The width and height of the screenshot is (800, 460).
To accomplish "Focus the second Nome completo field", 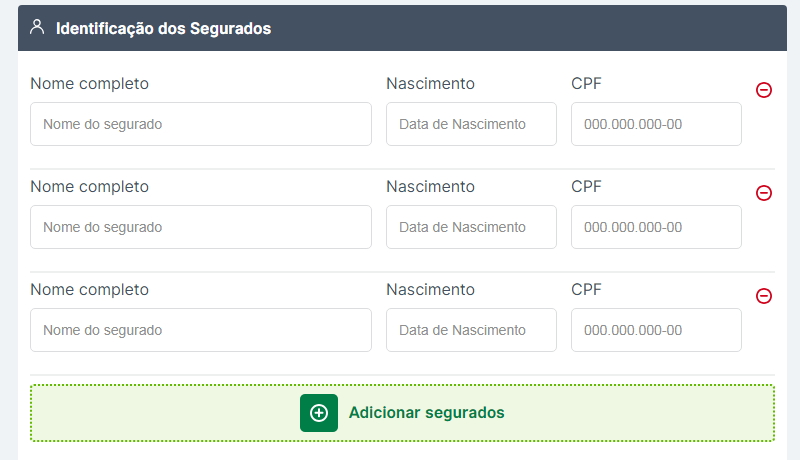I will pos(201,227).
